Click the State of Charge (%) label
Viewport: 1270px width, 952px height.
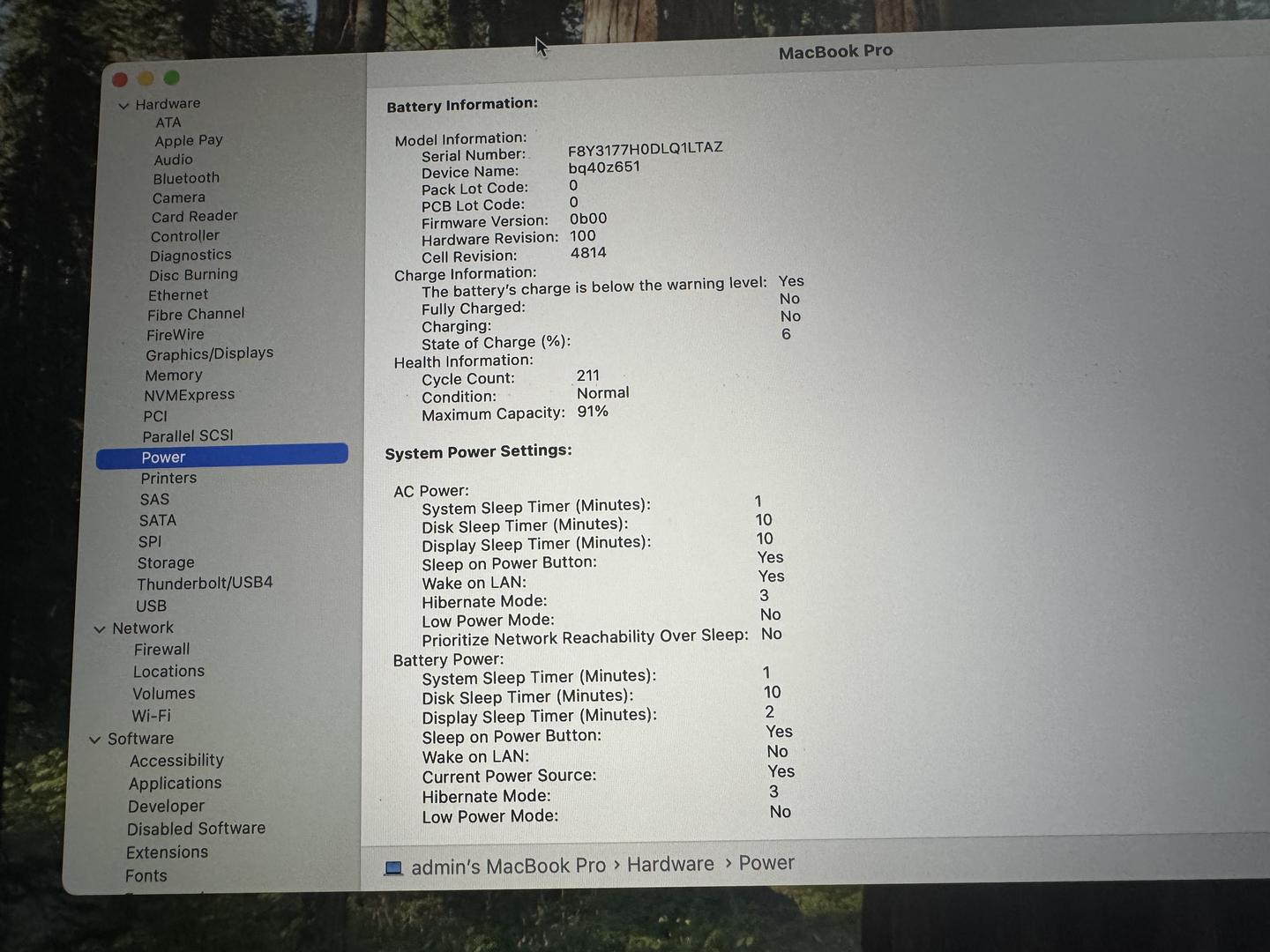tap(496, 344)
